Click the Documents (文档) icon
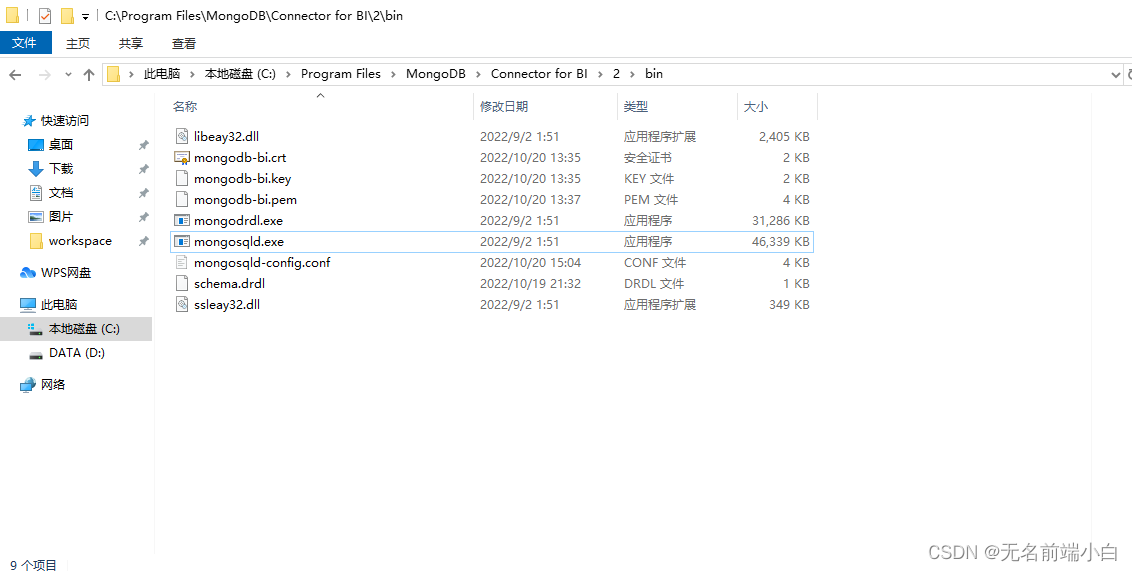The image size is (1132, 571). pyautogui.click(x=35, y=193)
